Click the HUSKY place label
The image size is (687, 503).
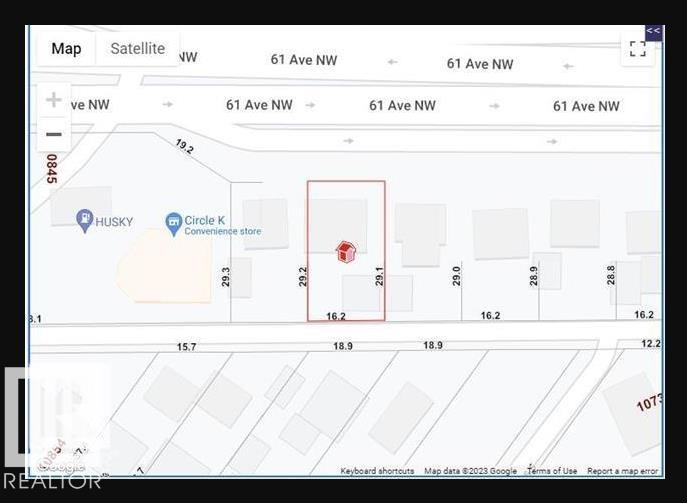114,222
